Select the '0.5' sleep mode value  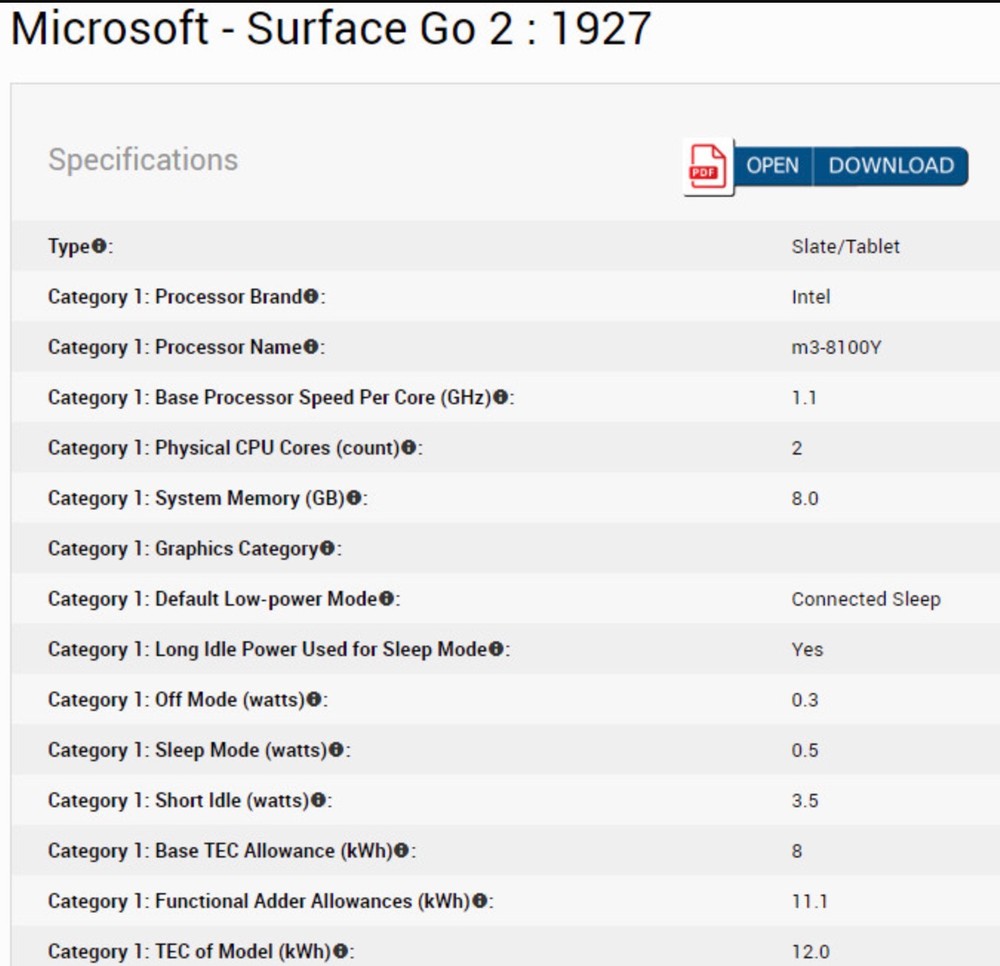805,750
